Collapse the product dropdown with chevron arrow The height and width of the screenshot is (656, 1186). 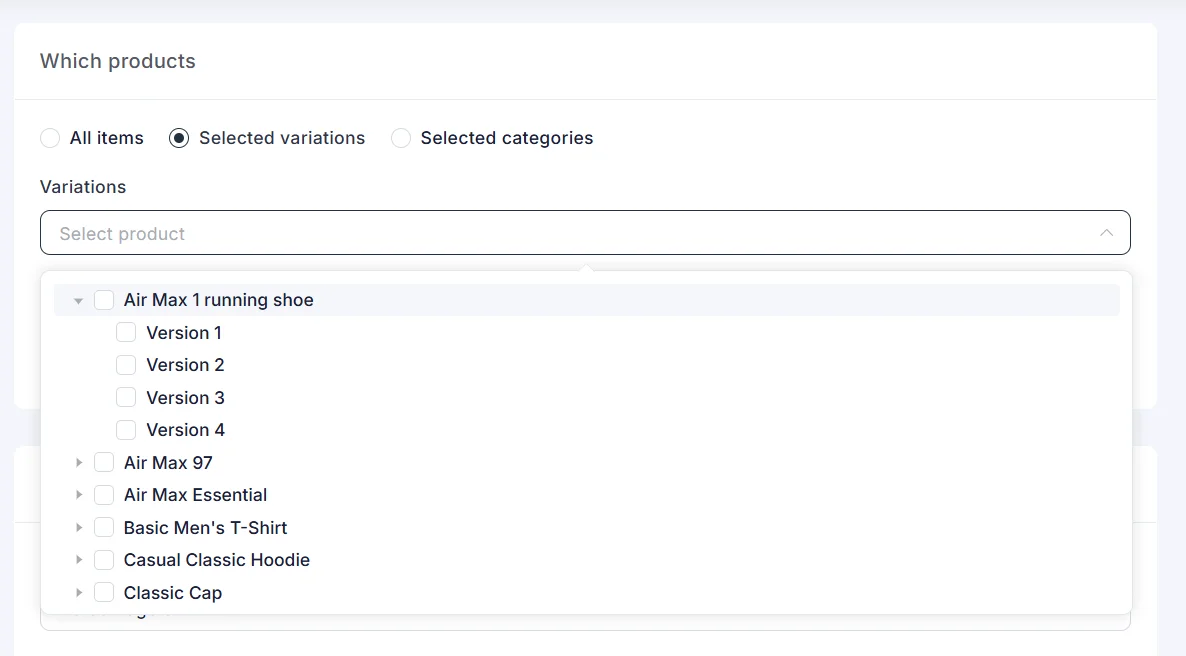(1107, 233)
